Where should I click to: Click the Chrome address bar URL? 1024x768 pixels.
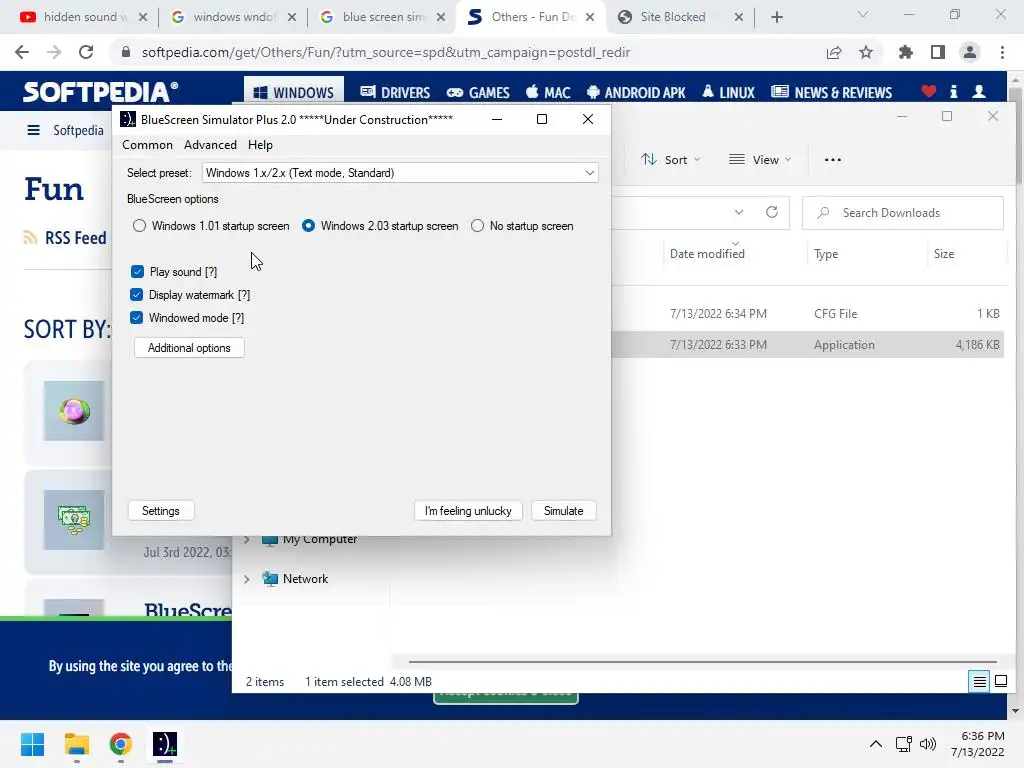tap(385, 52)
